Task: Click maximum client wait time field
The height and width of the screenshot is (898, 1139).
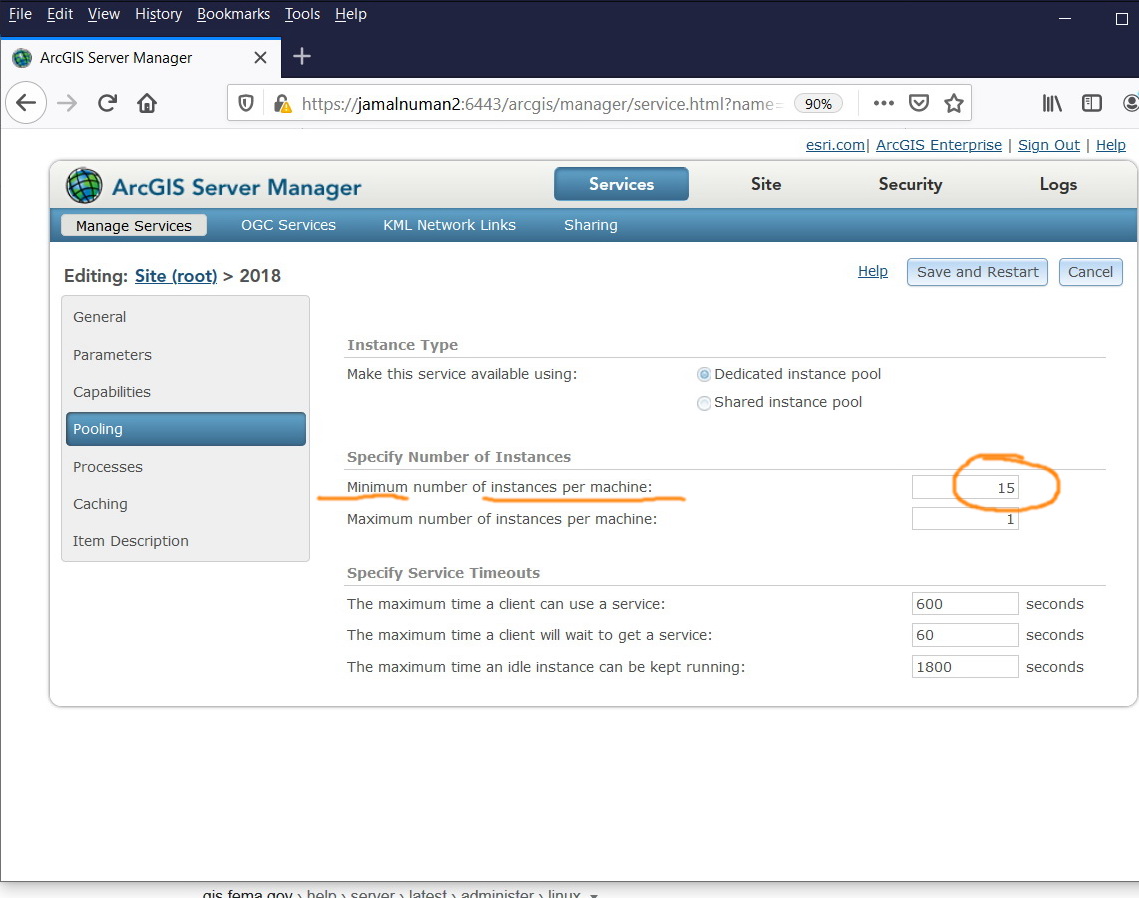Action: pos(965,635)
